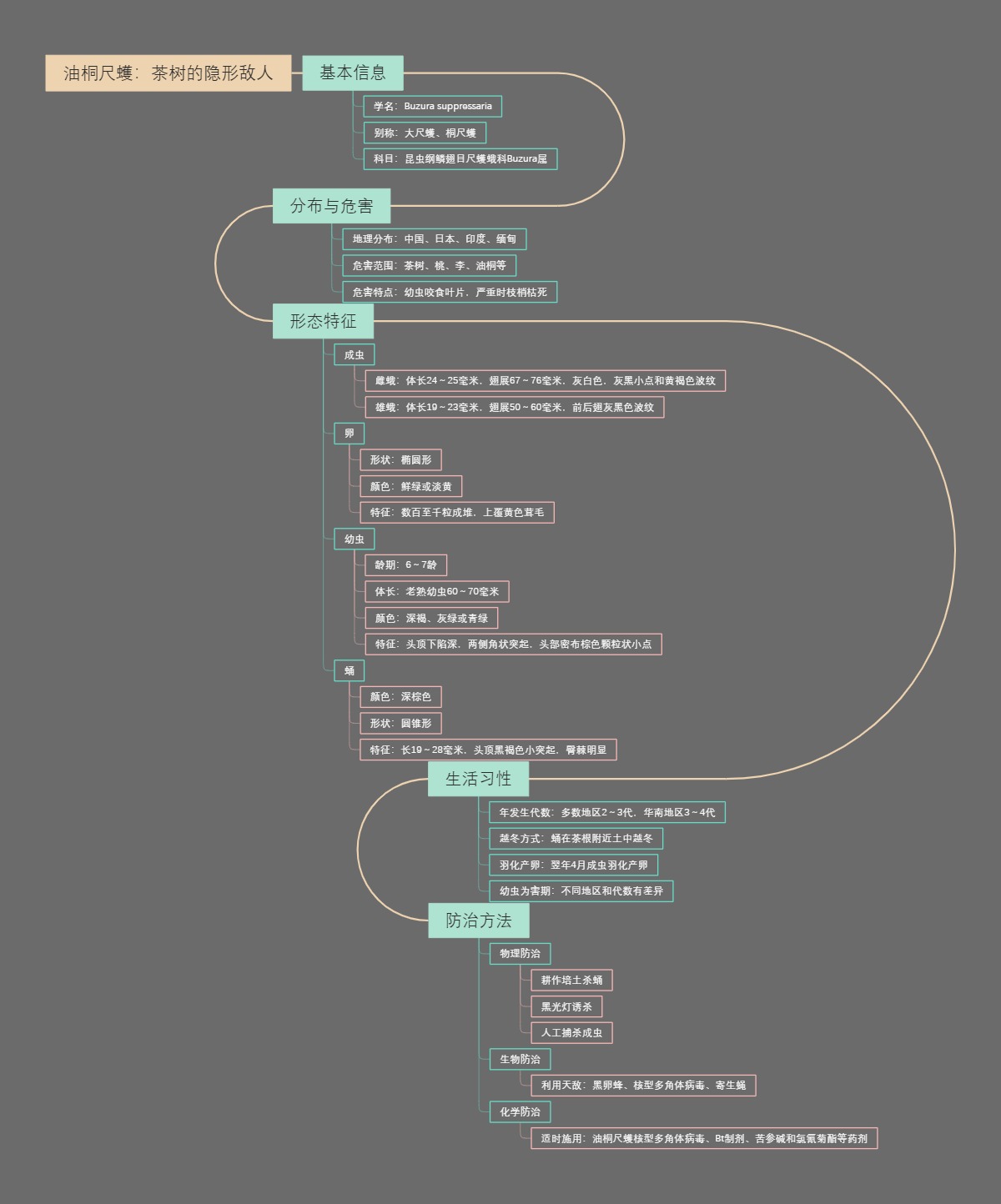The width and height of the screenshot is (1001, 1204).
Task: Select the 成虫 branch node
Action: click(354, 355)
